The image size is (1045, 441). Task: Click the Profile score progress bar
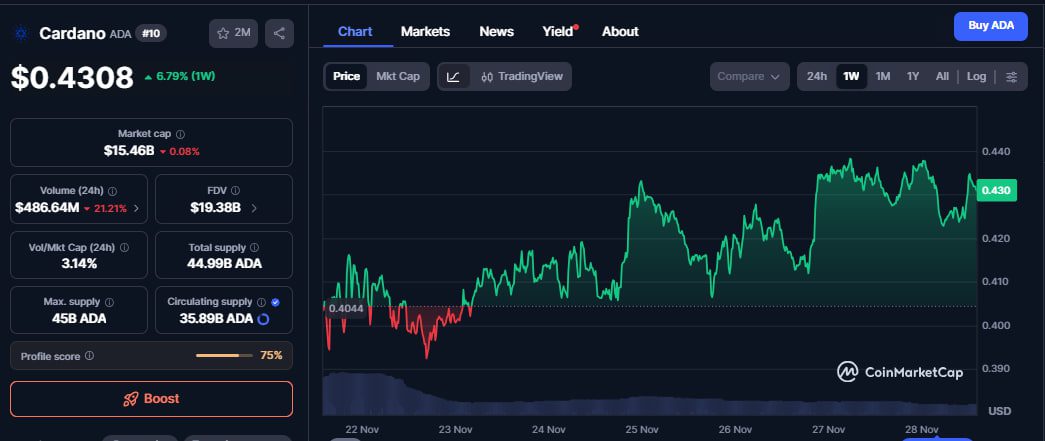click(224, 356)
